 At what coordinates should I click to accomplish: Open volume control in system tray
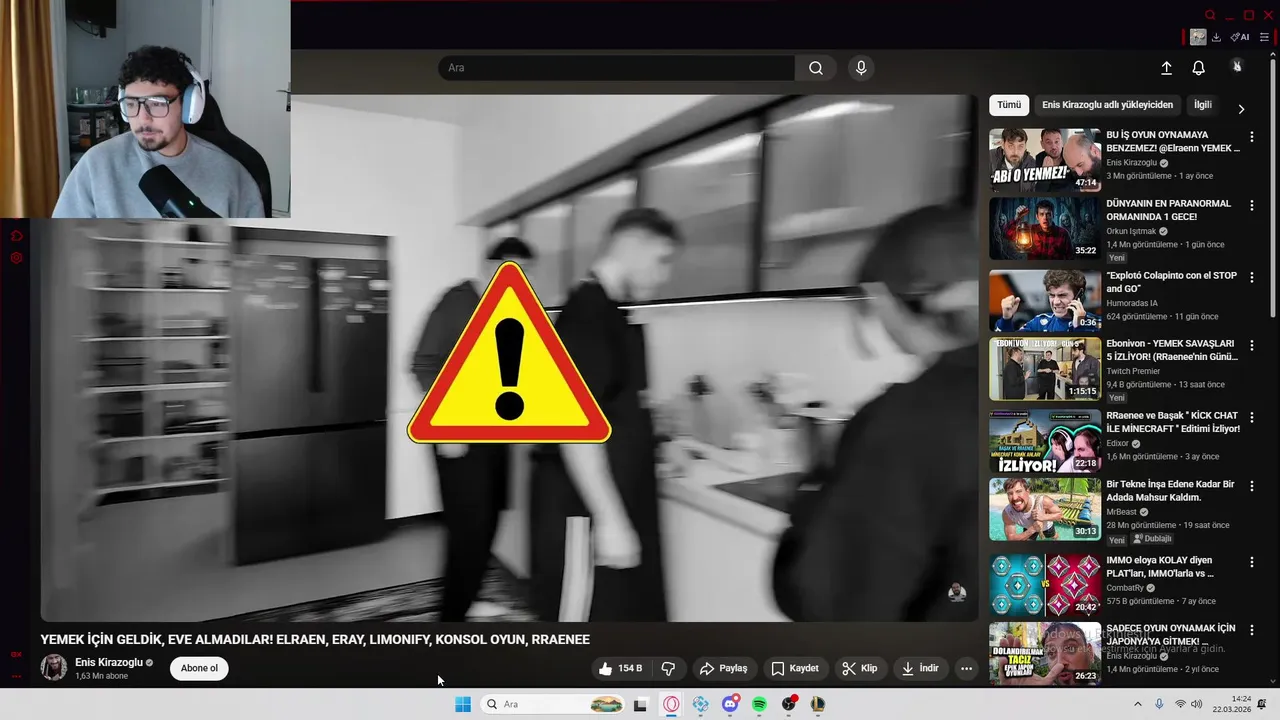point(1197,704)
